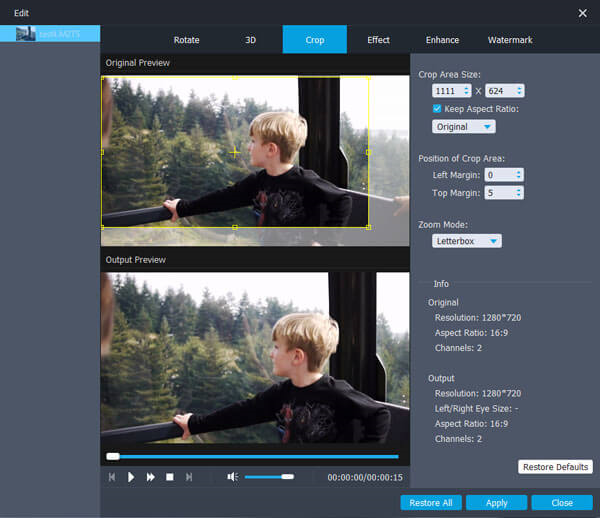Mute audio with the speaker icon
Image resolution: width=600 pixels, height=518 pixels.
pos(232,477)
